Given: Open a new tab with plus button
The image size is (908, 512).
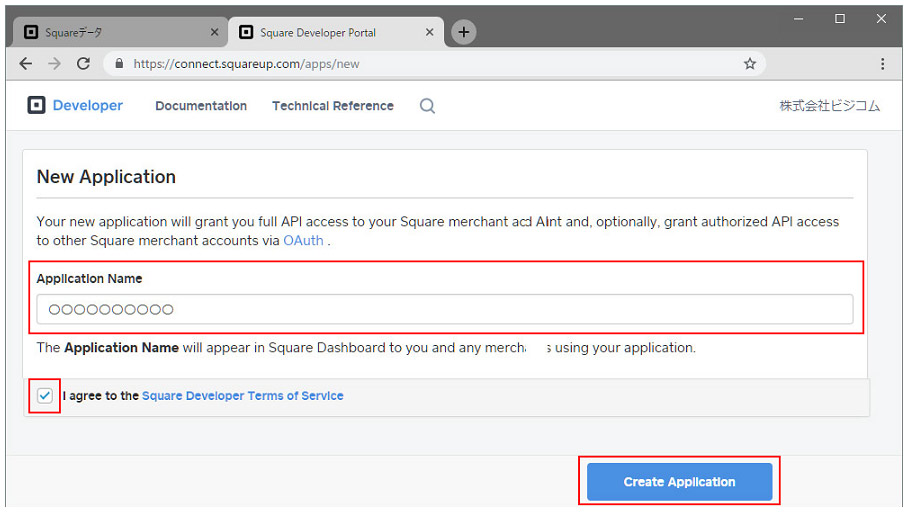Looking at the screenshot, I should point(463,32).
